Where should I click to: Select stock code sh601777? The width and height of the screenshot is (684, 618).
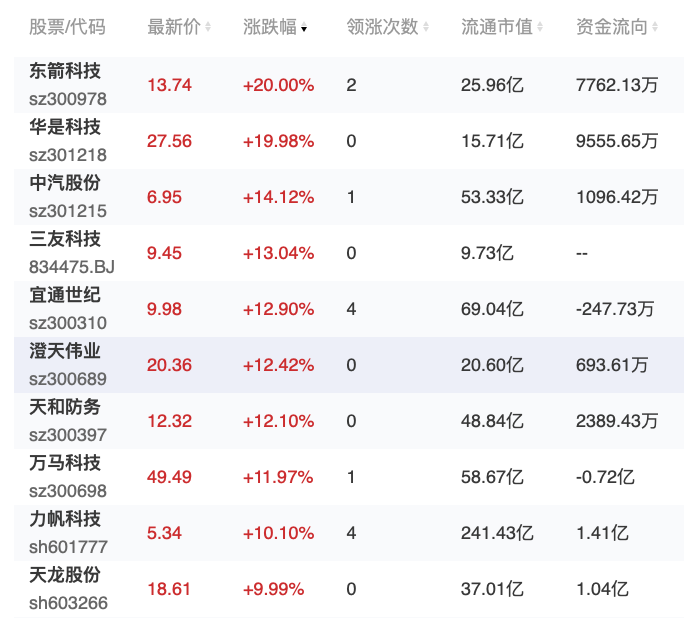(x=68, y=547)
